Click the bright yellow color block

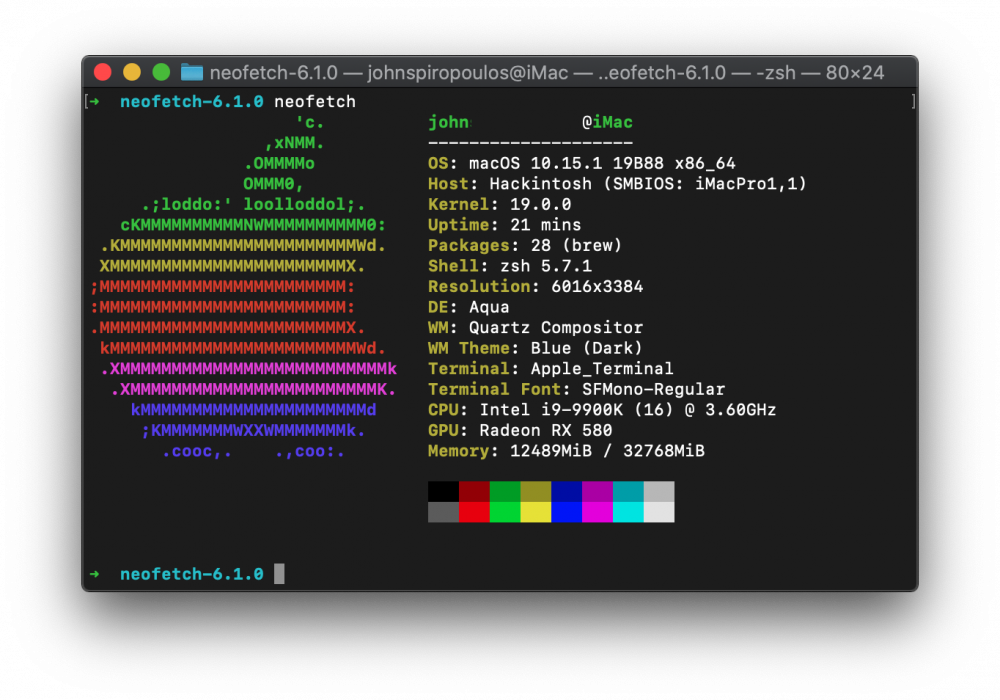pos(536,512)
